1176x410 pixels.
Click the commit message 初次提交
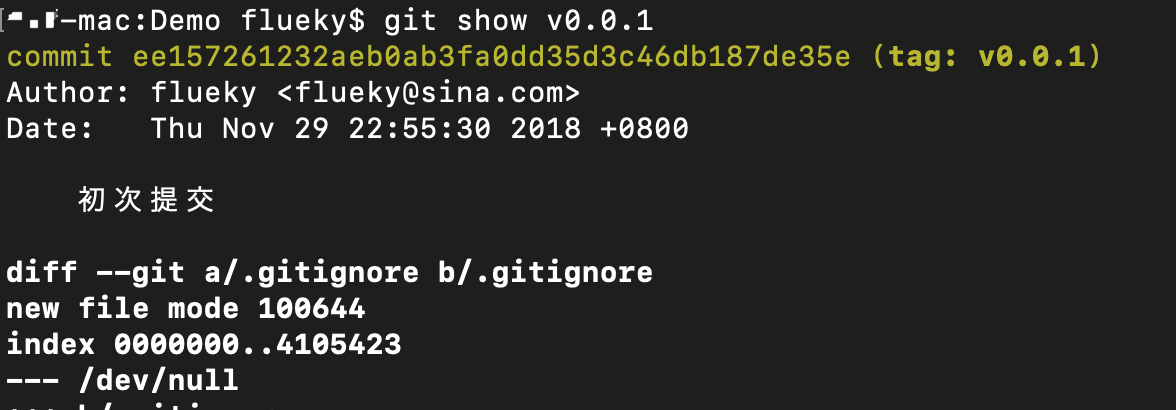point(146,201)
